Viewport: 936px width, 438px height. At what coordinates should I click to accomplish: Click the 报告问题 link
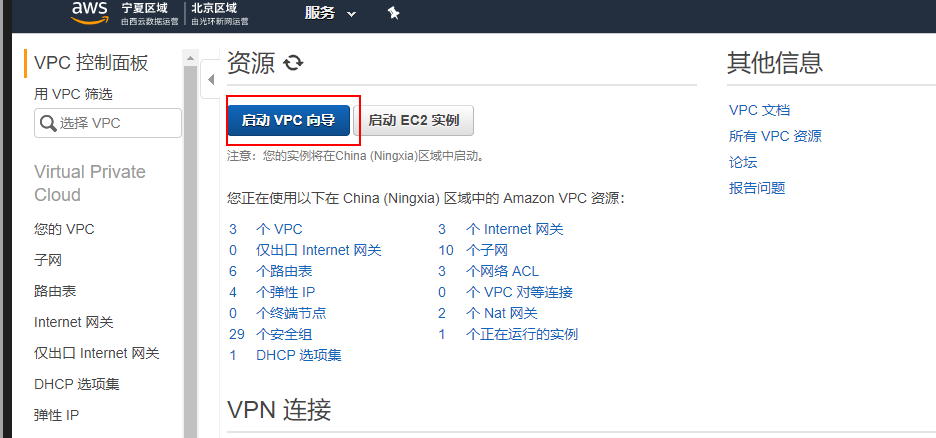(x=757, y=188)
